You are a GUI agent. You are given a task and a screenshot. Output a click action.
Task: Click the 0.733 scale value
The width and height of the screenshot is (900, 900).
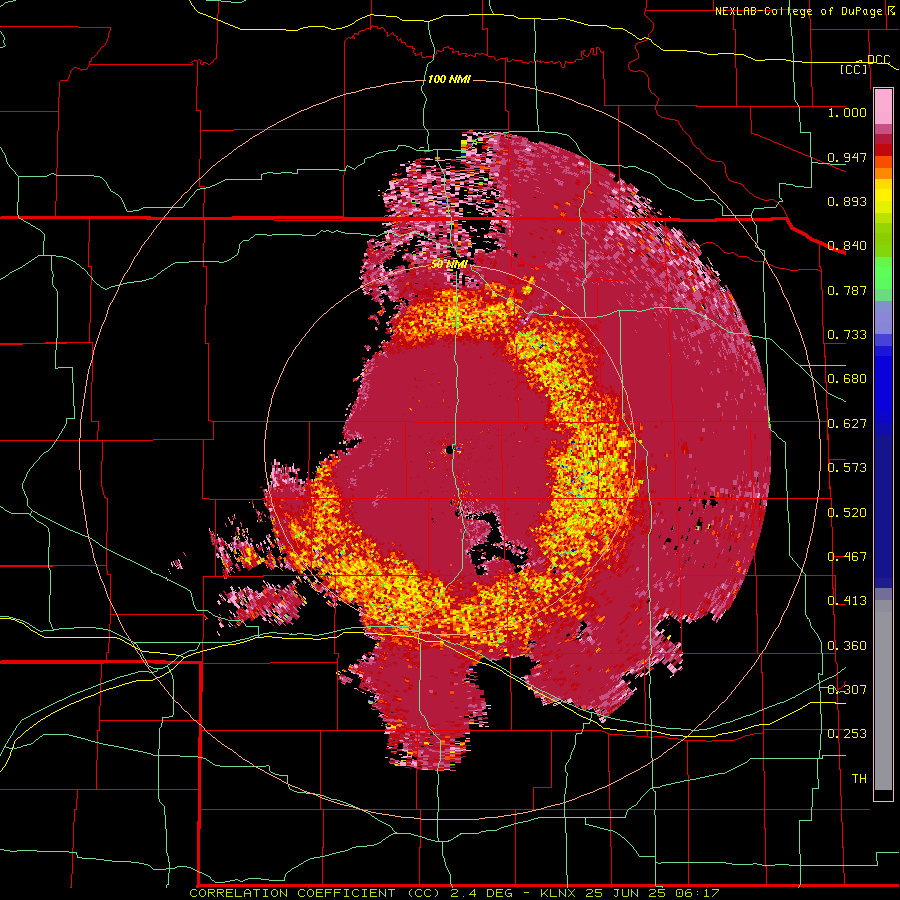pos(847,335)
